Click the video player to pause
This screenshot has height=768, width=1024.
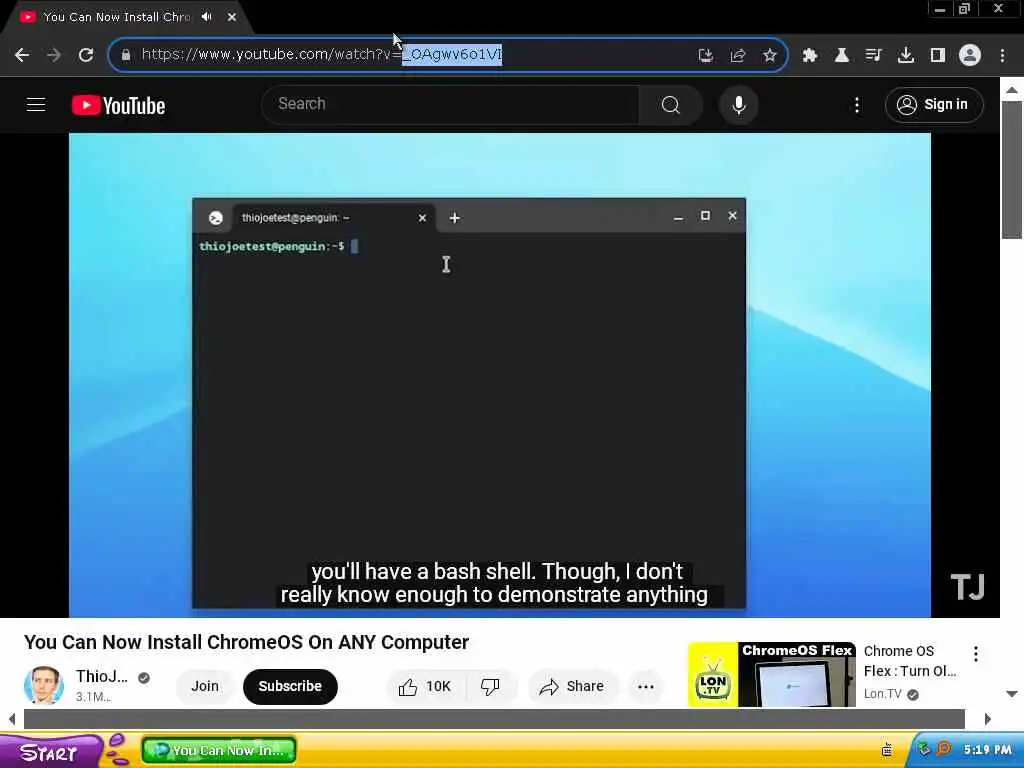pyautogui.click(x=500, y=375)
